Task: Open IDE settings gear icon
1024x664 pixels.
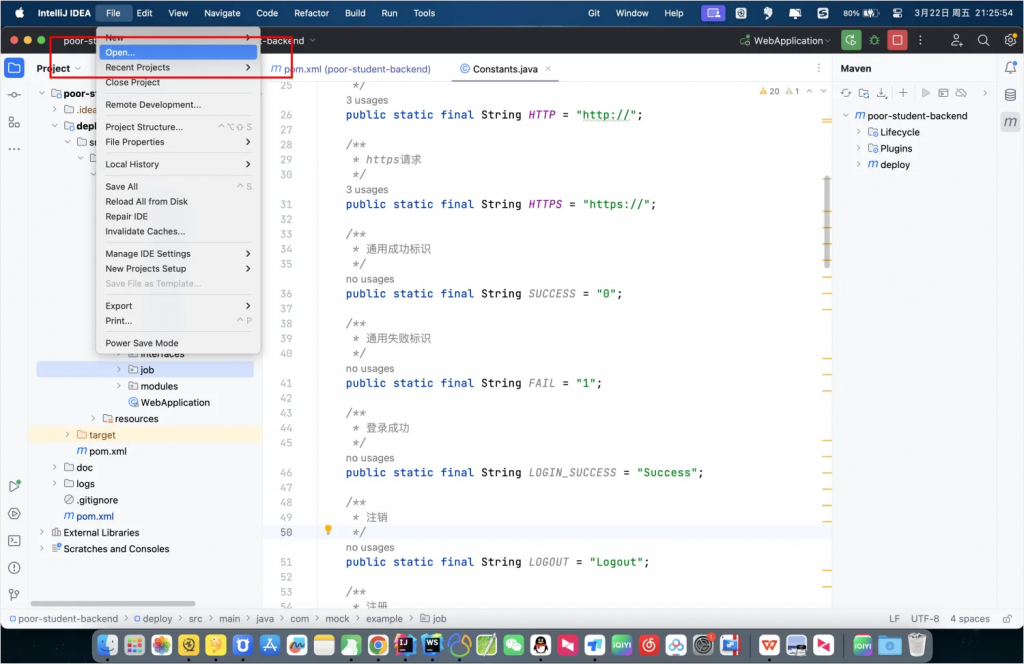Action: pos(1008,40)
